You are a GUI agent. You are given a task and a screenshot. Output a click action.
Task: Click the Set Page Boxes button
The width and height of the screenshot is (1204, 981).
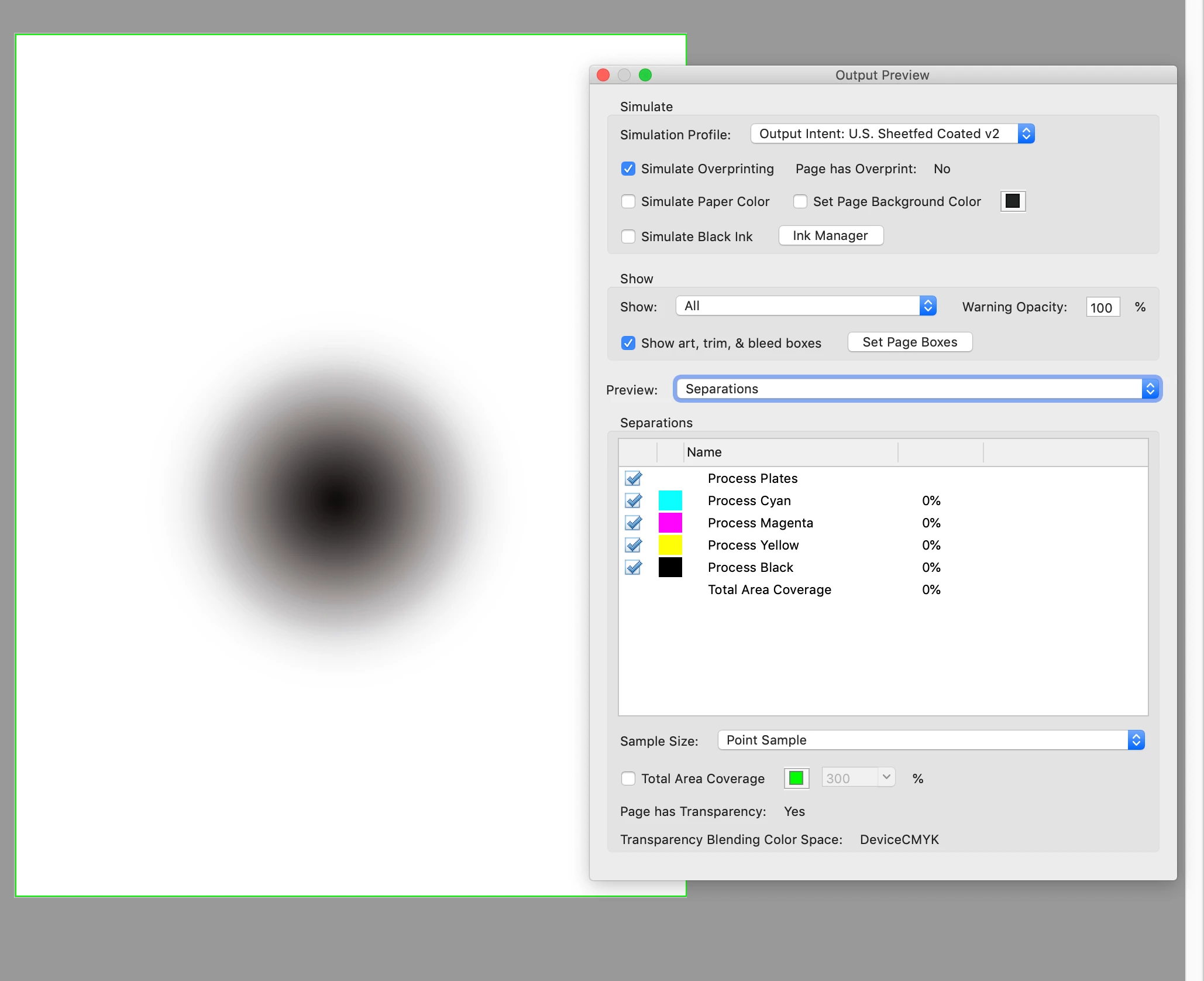910,342
